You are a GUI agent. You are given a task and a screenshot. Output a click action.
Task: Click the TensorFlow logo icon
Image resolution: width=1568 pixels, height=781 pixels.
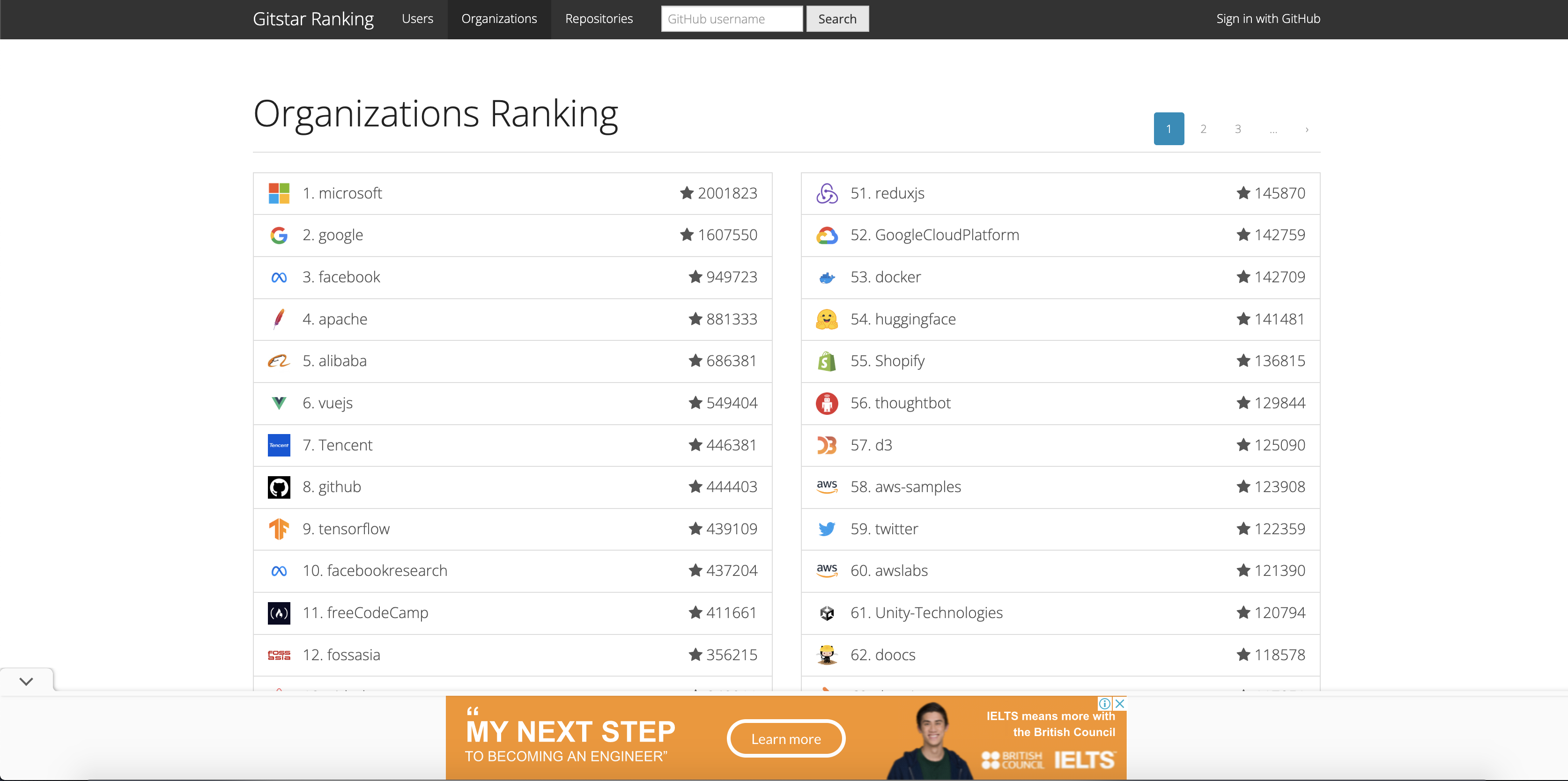pos(279,529)
